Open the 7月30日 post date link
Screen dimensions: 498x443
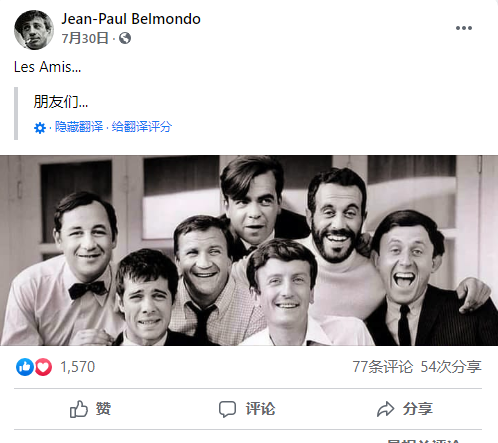(x=85, y=38)
